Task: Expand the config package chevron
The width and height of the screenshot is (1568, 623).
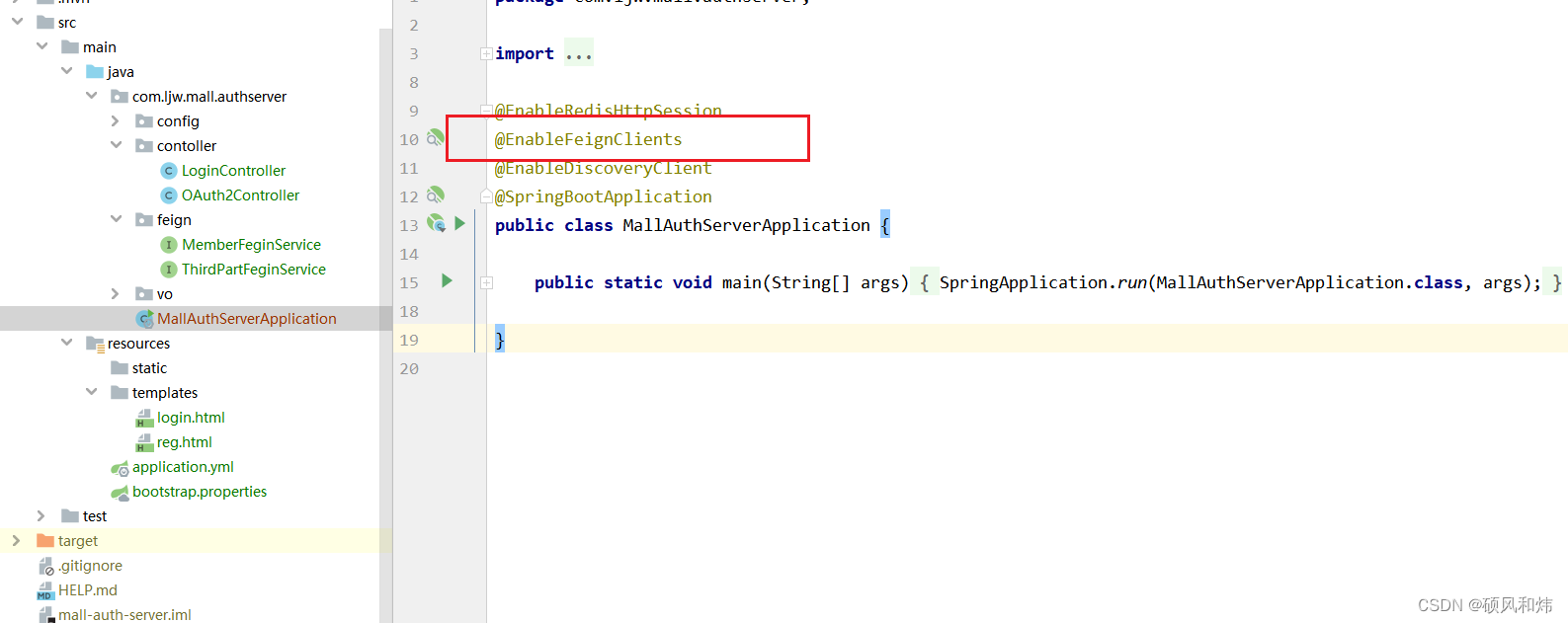Action: point(116,120)
